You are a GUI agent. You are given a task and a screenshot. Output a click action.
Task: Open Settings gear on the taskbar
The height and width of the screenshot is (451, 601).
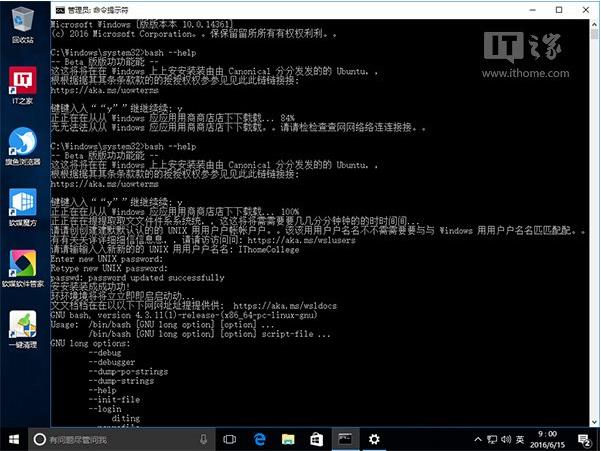point(374,439)
